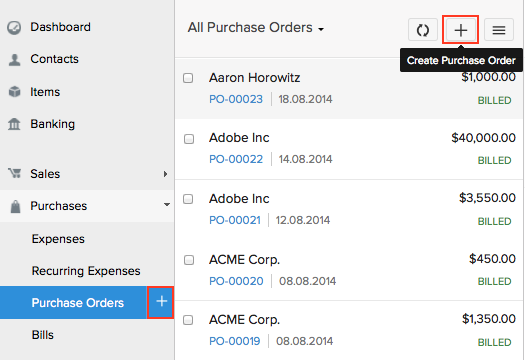The width and height of the screenshot is (525, 360).
Task: Click Adobe Inc on the PO-00022 row
Action: pos(239,138)
